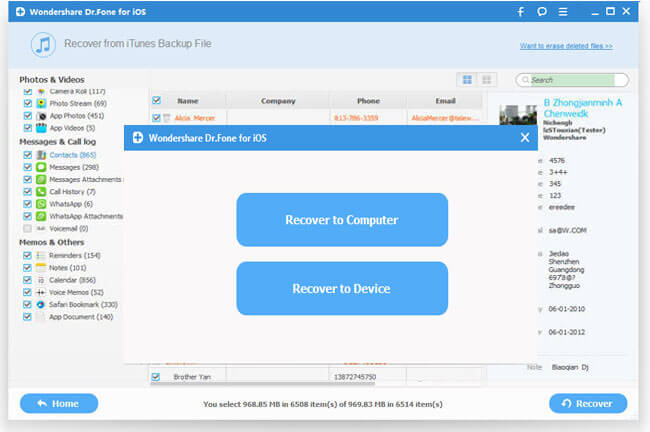This screenshot has width=650, height=432.
Task: Select the Contacts icon
Action: pos(41,155)
